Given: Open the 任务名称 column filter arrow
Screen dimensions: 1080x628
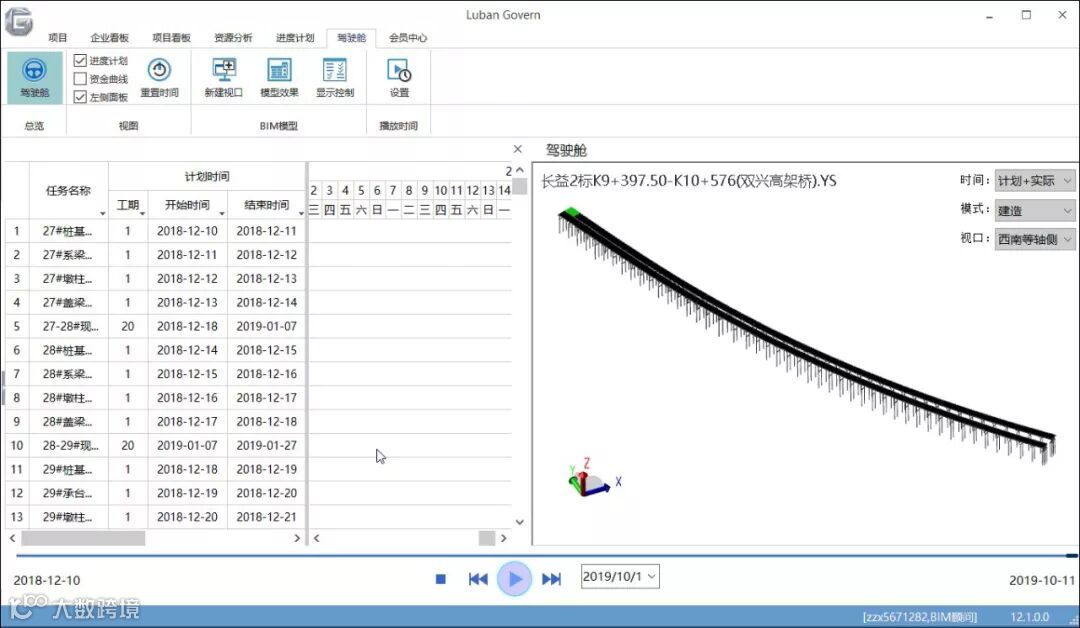Looking at the screenshot, I should point(103,213).
